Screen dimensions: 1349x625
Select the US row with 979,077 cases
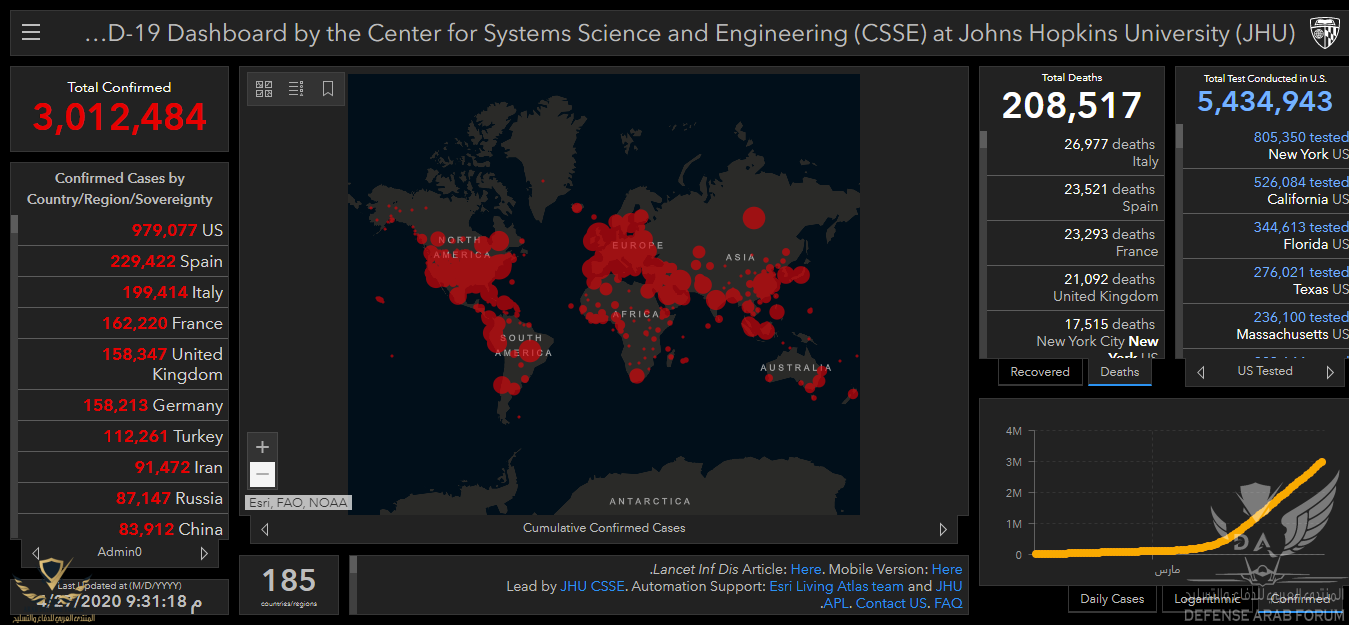coord(123,230)
